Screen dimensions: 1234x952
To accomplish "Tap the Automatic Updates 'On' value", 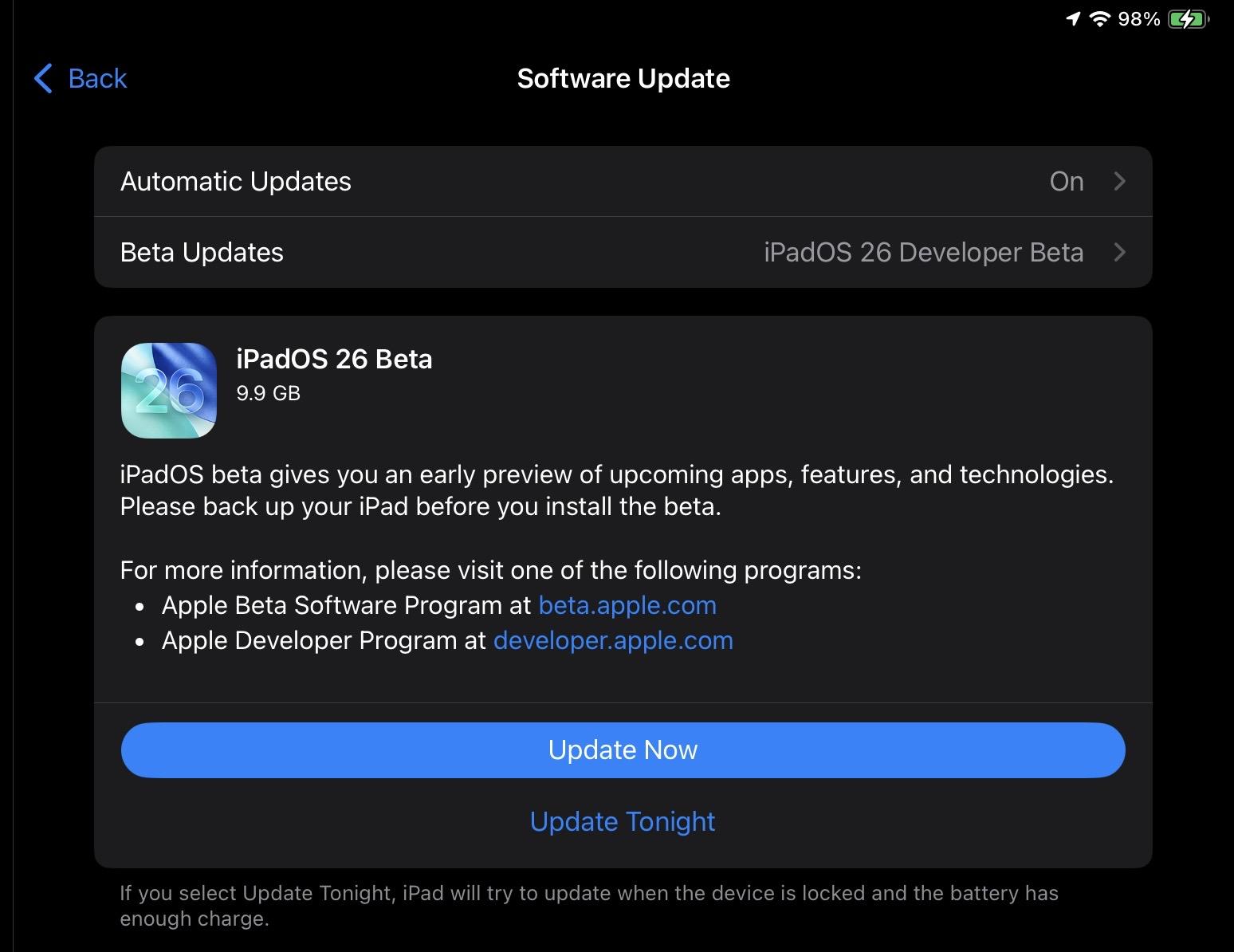I will point(1067,181).
